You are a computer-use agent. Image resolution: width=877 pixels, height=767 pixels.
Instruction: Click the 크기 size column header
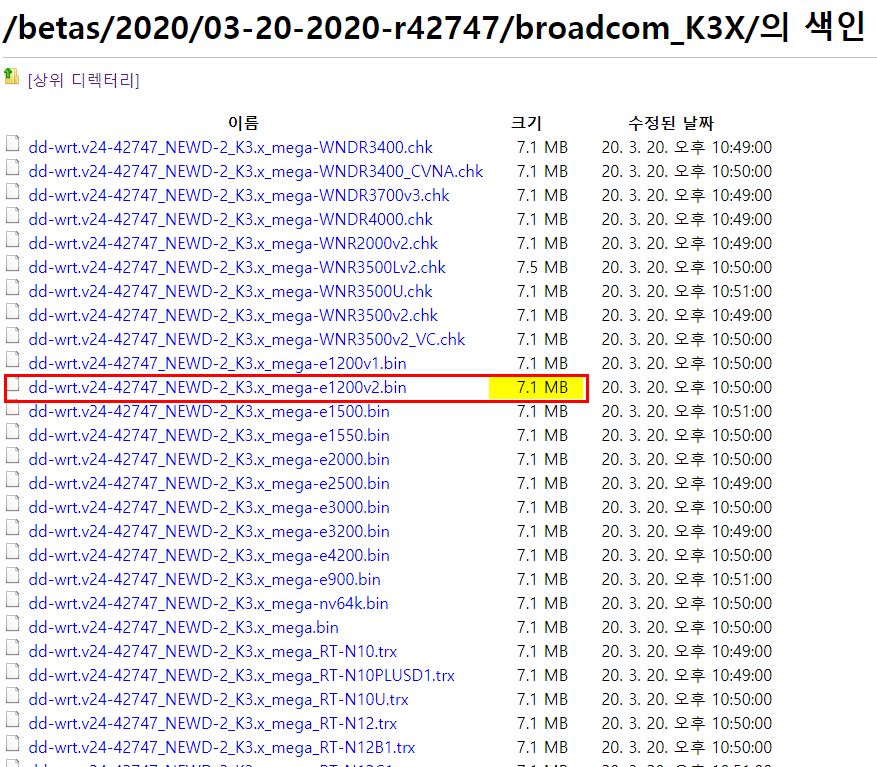pos(526,123)
